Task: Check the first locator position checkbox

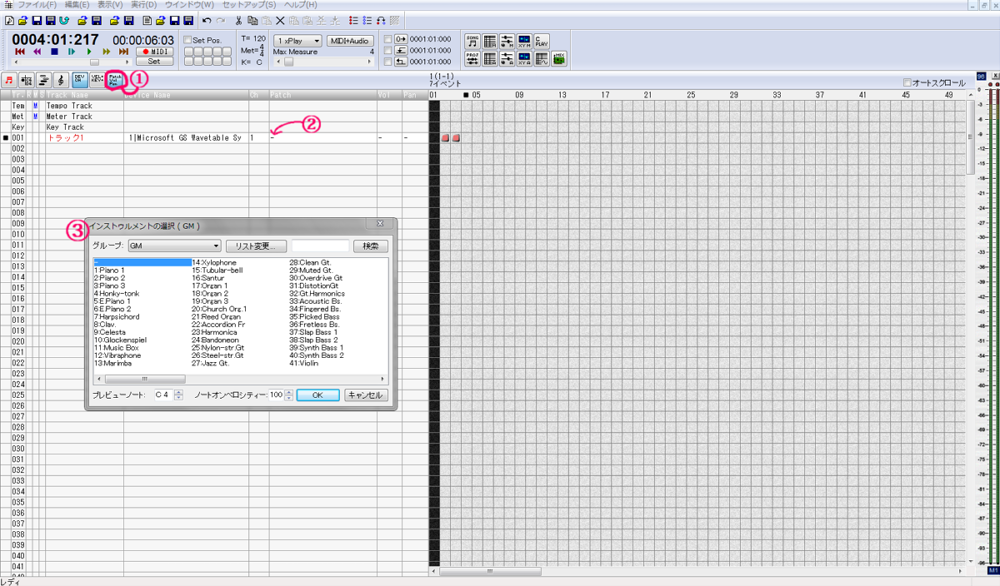Action: (388, 39)
